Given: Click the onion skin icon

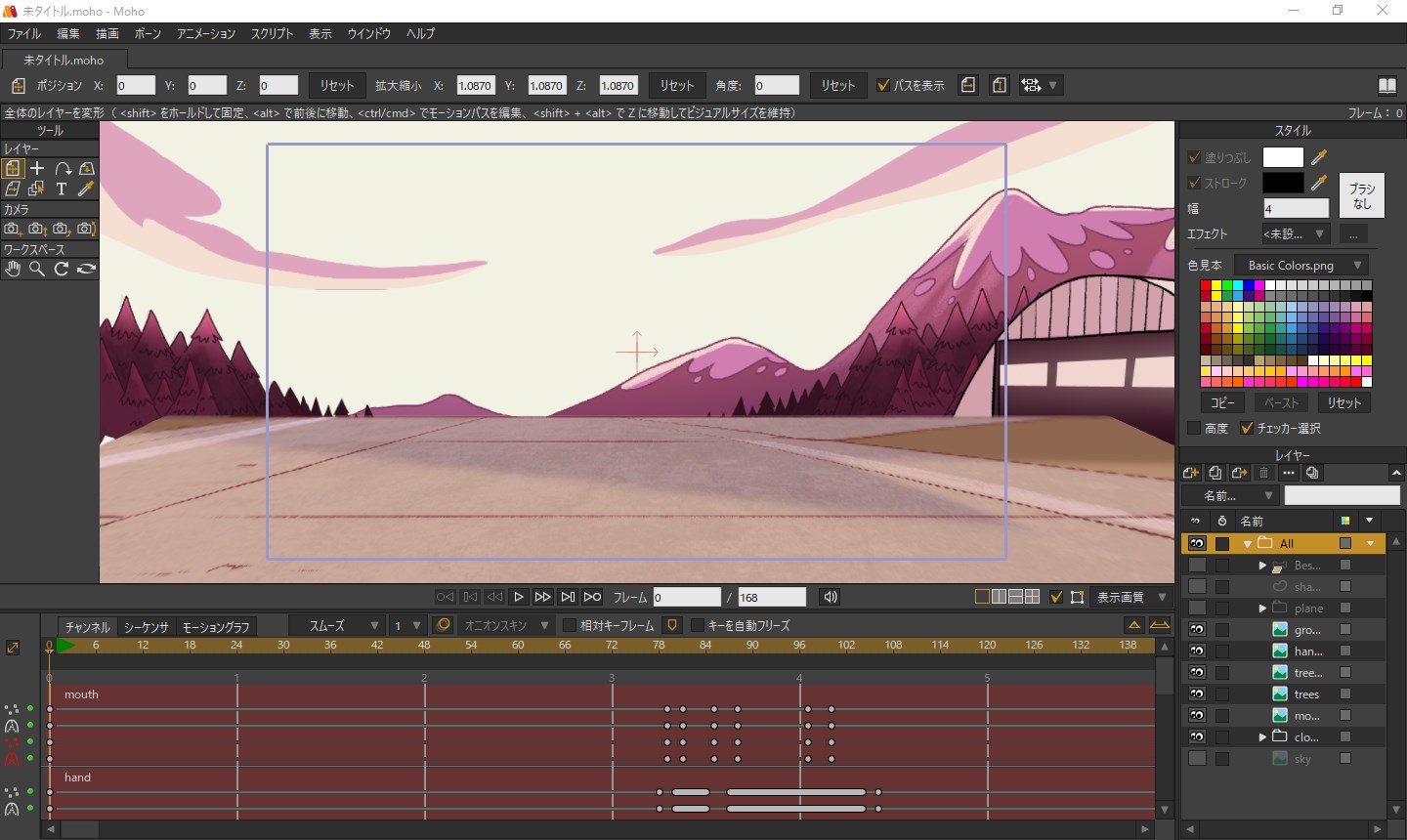Looking at the screenshot, I should pyautogui.click(x=443, y=625).
